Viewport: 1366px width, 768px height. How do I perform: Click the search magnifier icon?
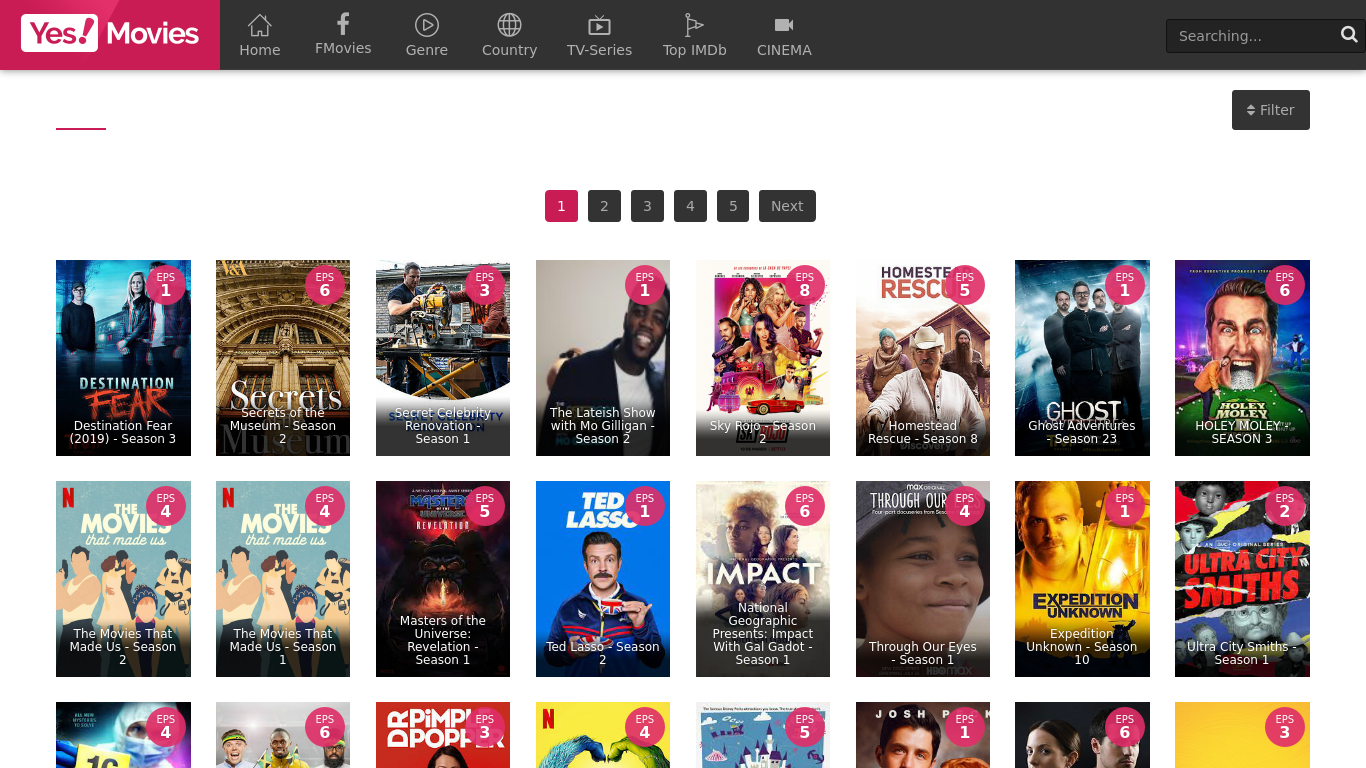[x=1349, y=35]
